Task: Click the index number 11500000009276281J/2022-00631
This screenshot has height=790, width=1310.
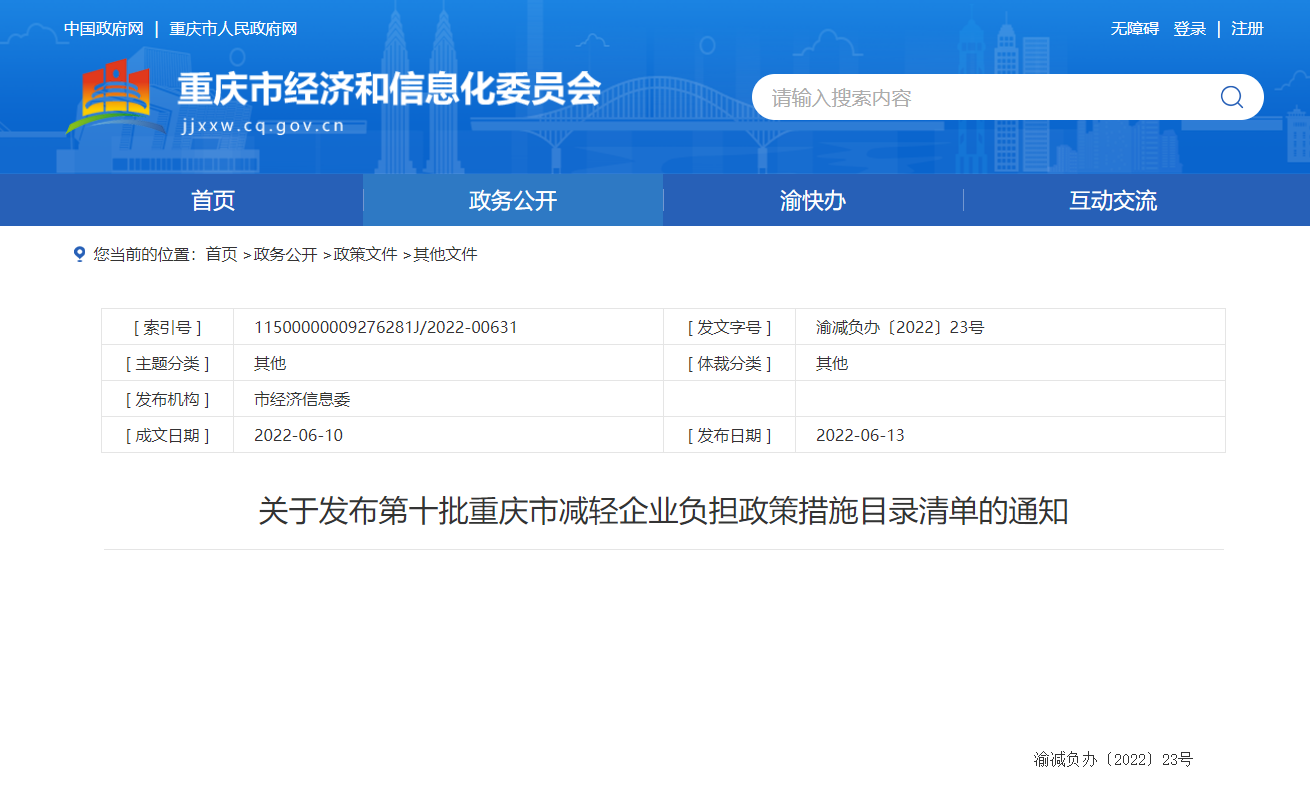Action: pyautogui.click(x=386, y=327)
